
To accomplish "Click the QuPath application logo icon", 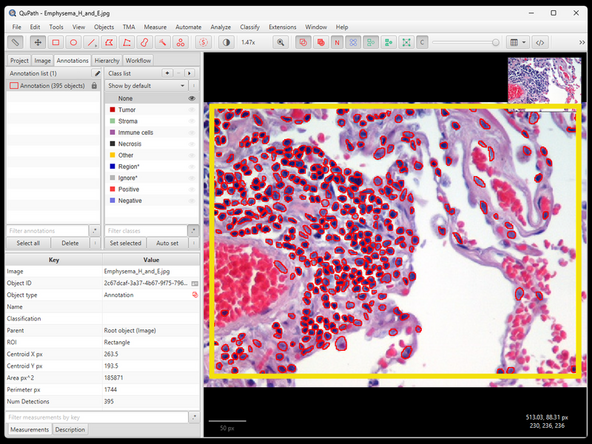I will [12, 13].
